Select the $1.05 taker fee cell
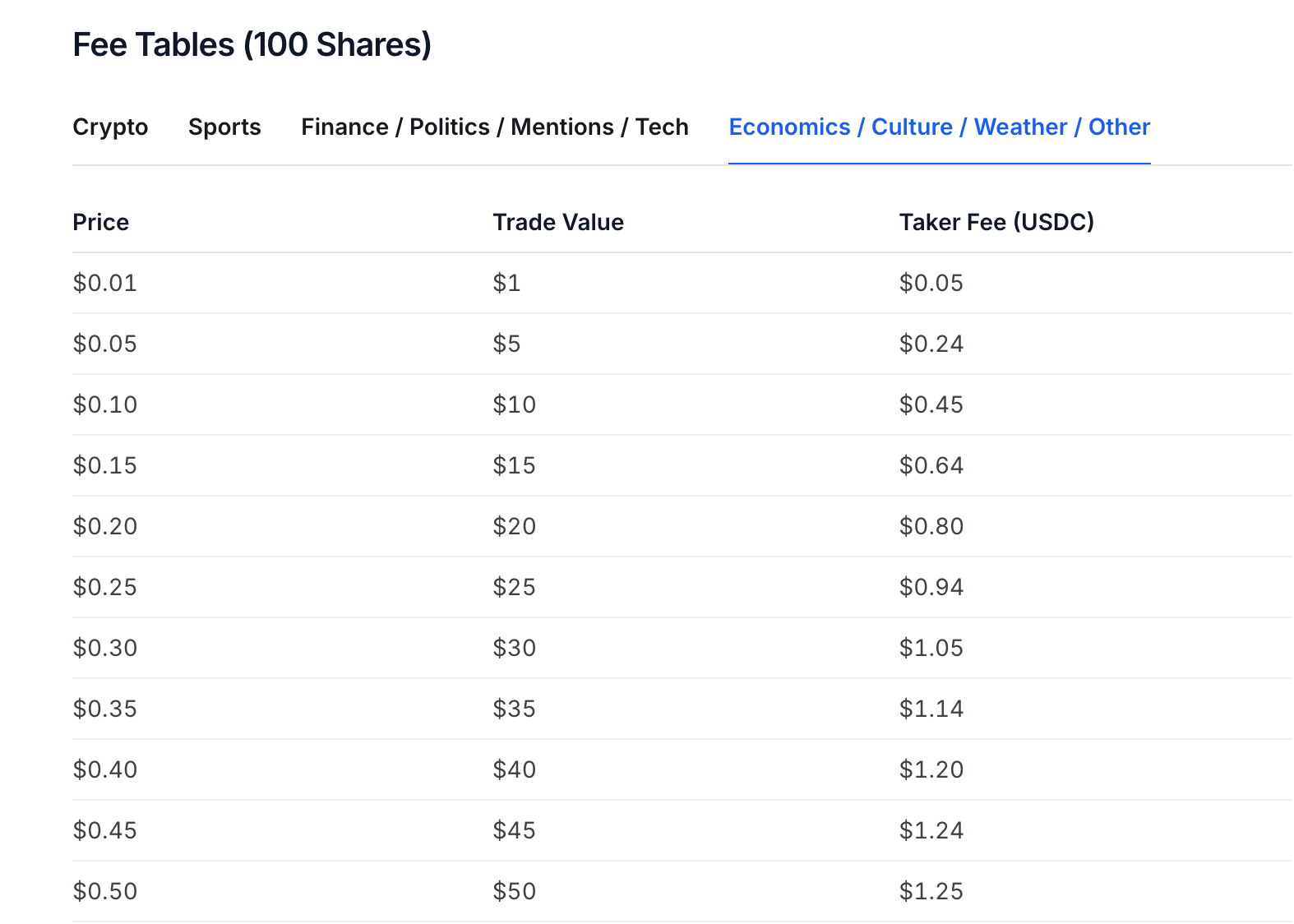Image resolution: width=1294 pixels, height=924 pixels. click(x=931, y=648)
